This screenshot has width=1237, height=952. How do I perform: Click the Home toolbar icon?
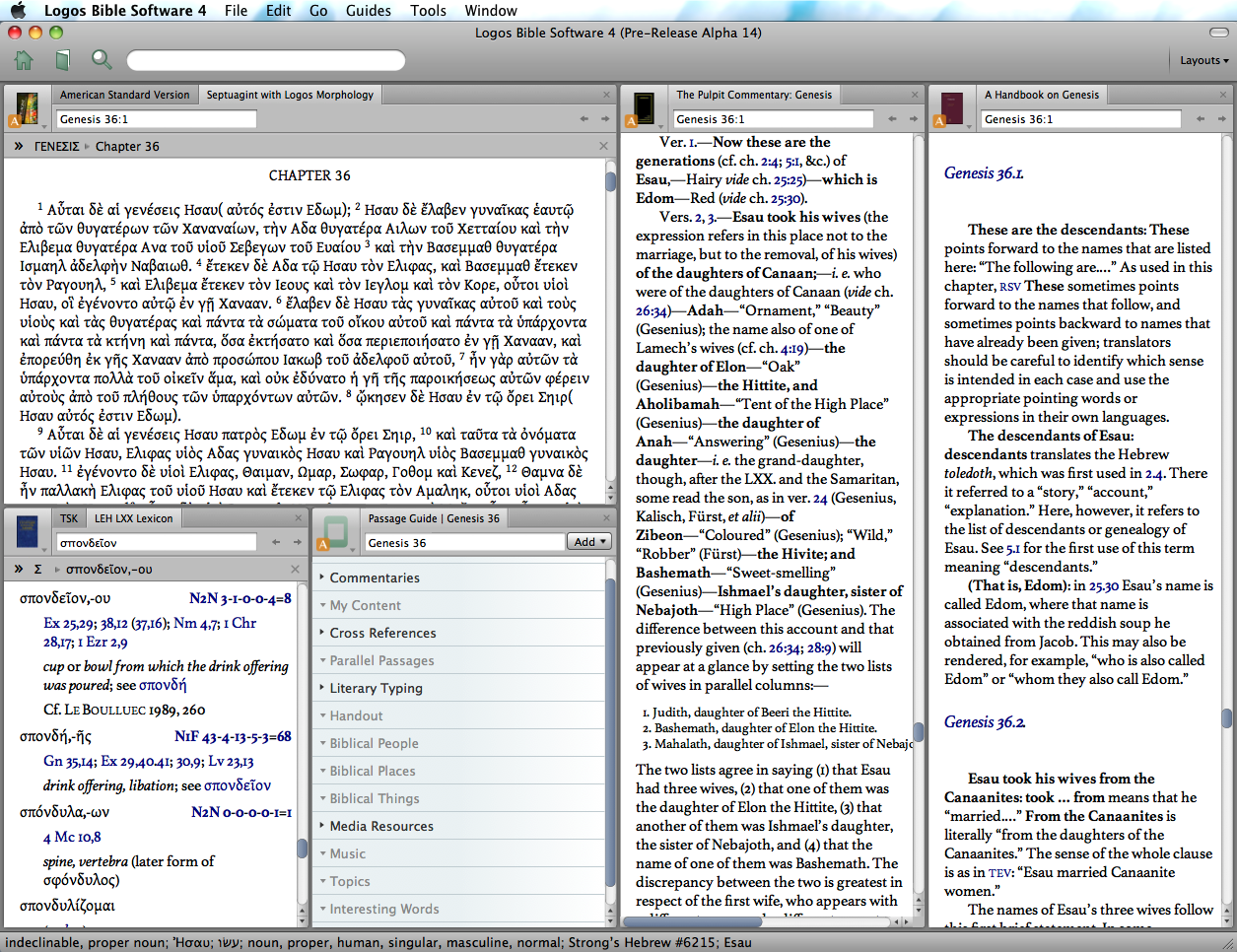click(x=23, y=60)
